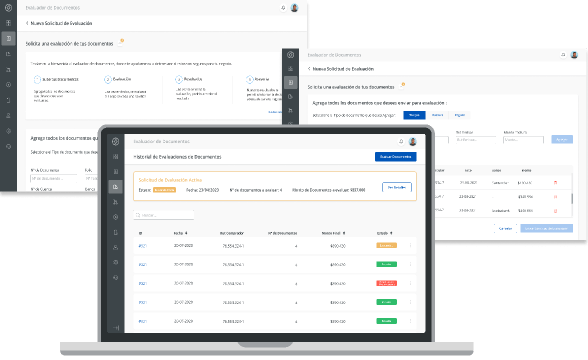The height and width of the screenshot is (360, 588).
Task: Delete the bottom table row in right window
Action: [555, 211]
